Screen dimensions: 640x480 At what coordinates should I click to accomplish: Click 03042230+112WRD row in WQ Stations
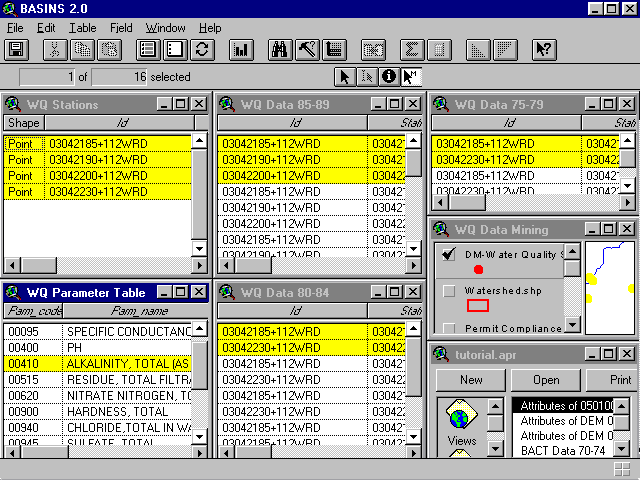tap(97, 192)
